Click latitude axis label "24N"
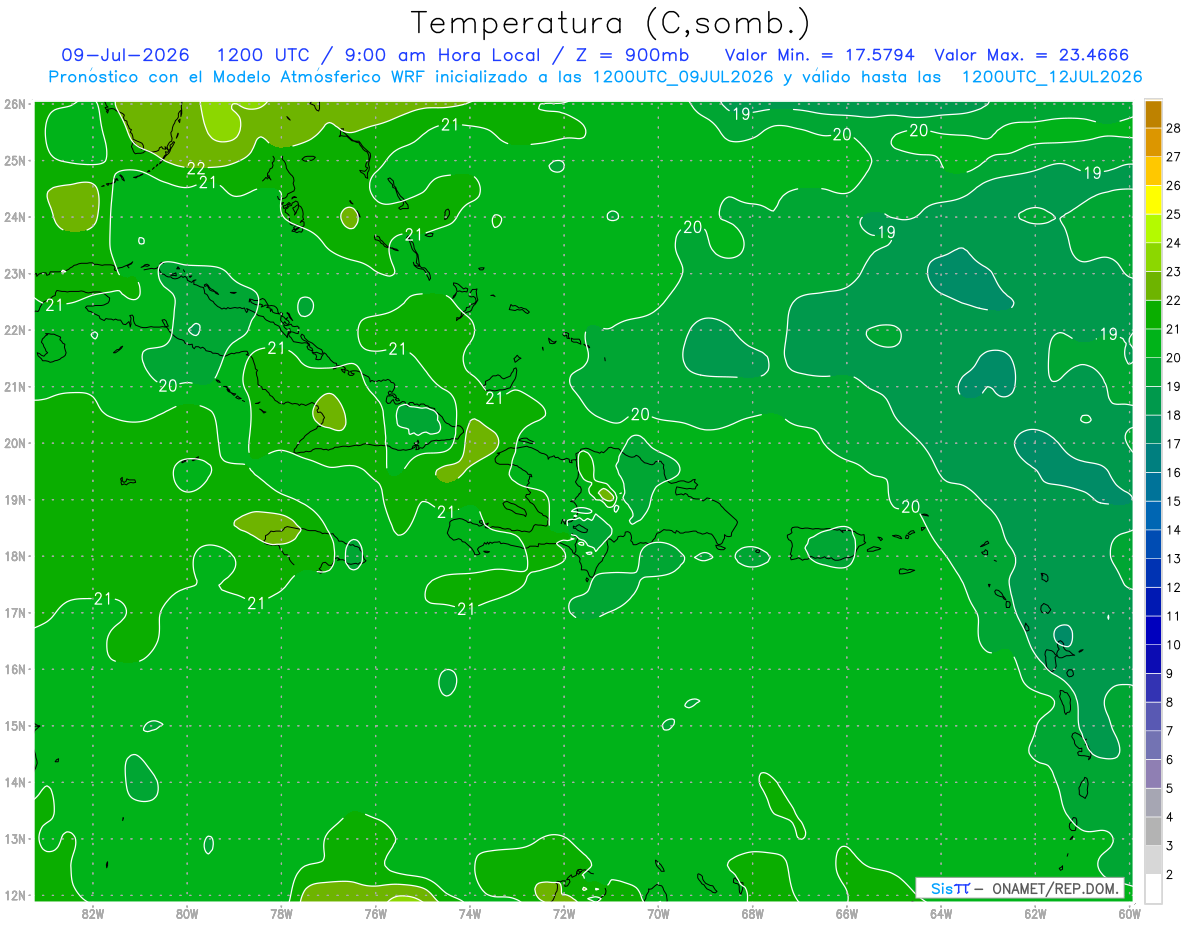The width and height of the screenshot is (1200, 927). [x=14, y=217]
